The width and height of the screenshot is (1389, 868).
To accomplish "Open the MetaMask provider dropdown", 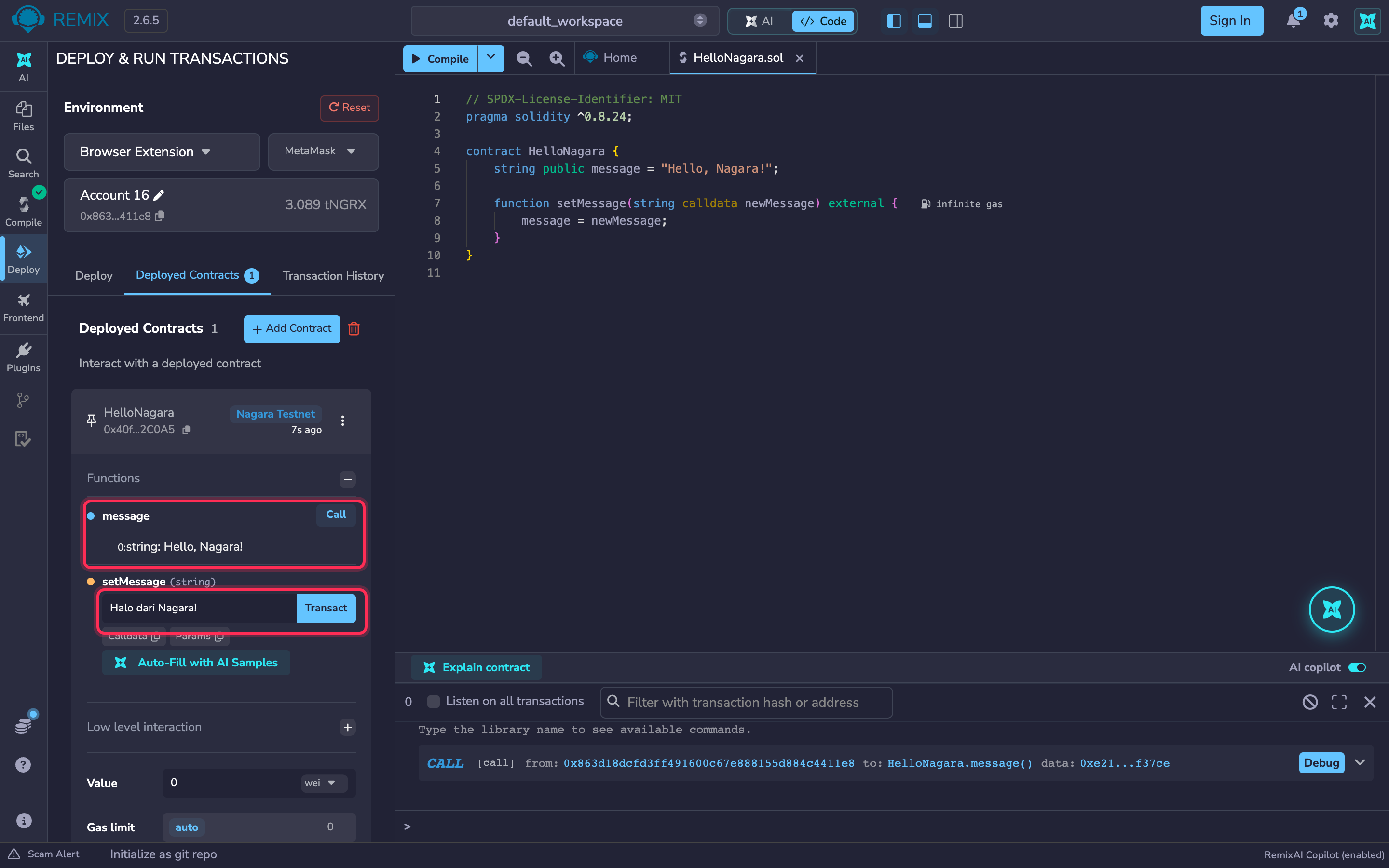I will point(323,151).
